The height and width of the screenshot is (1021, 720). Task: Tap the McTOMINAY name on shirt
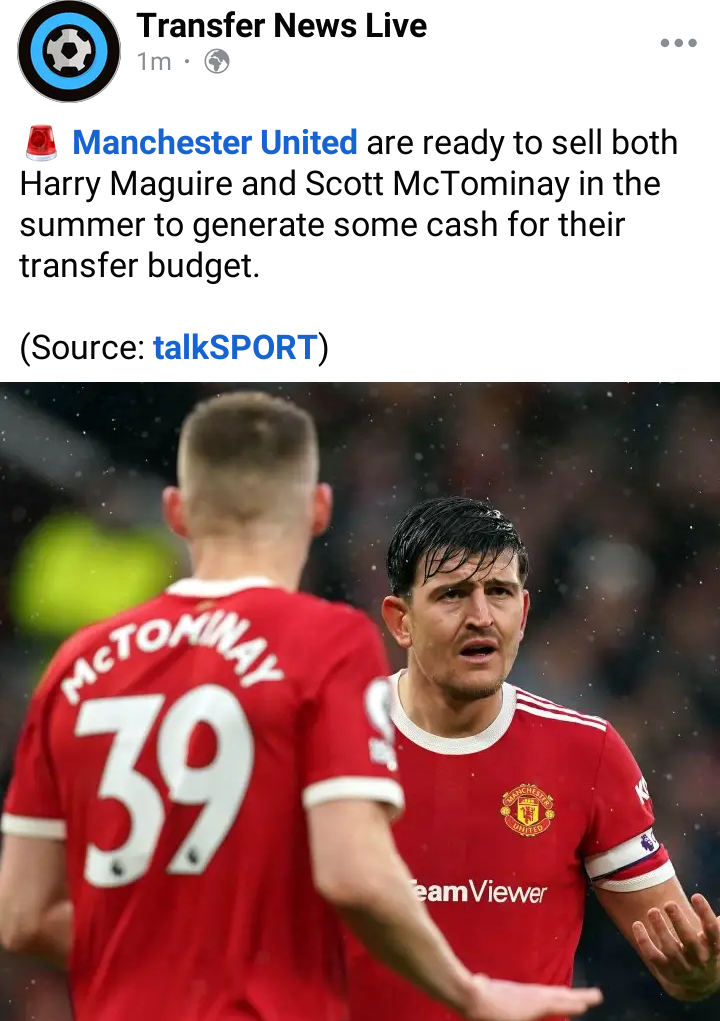pyautogui.click(x=173, y=655)
